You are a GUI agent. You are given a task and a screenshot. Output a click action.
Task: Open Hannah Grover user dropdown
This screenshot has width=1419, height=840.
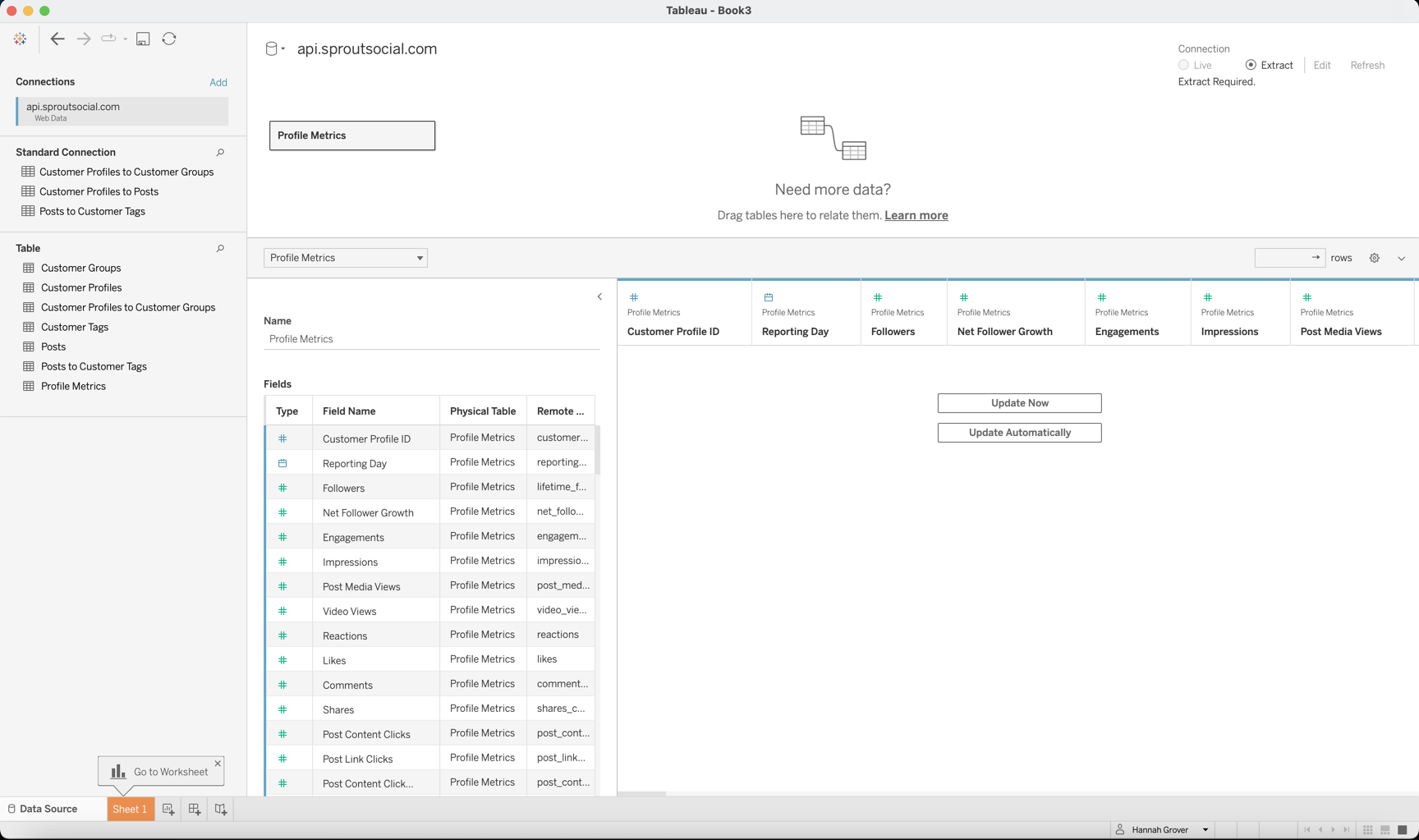1205,829
